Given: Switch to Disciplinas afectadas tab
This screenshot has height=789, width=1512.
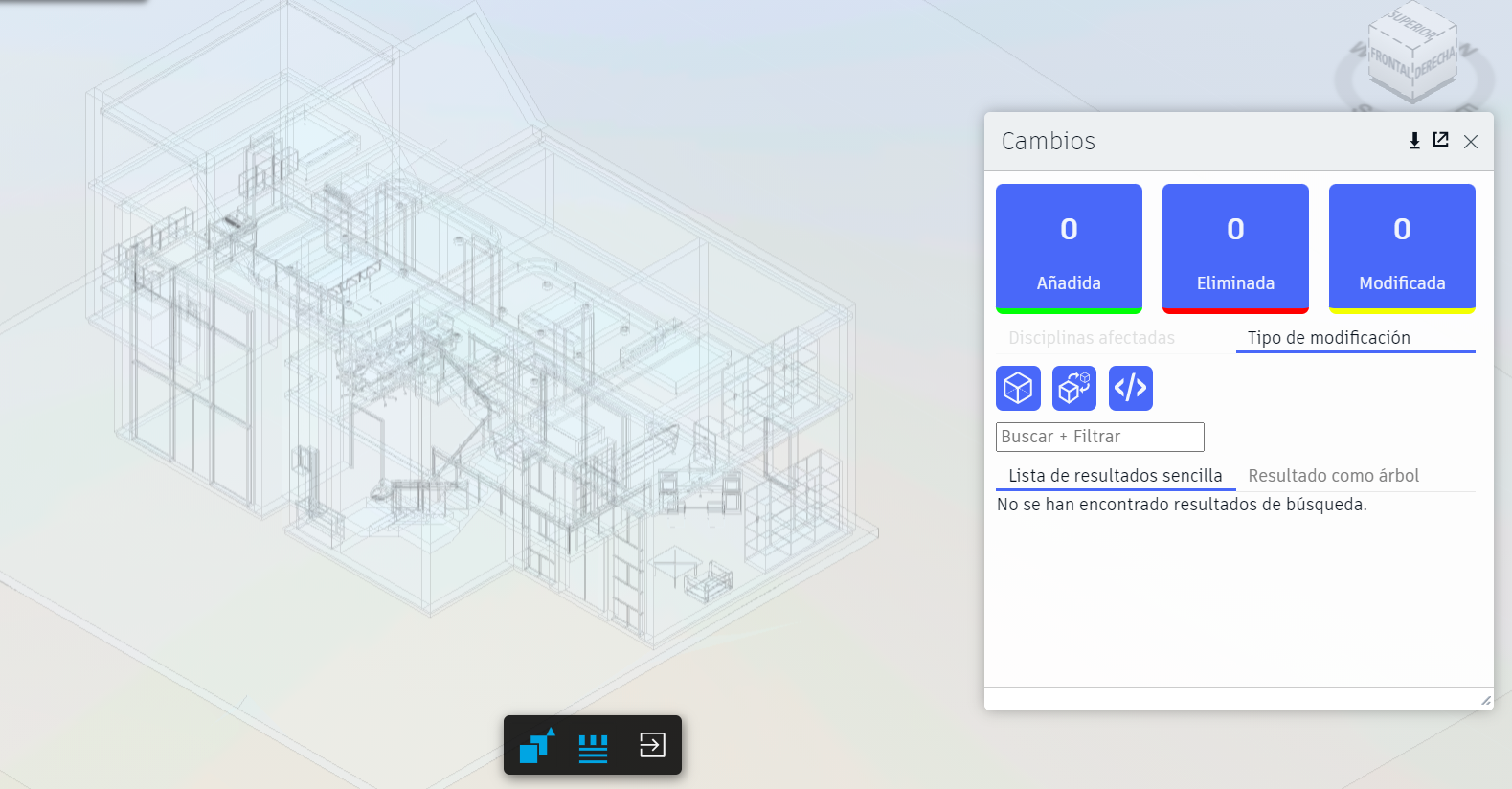Looking at the screenshot, I should [1092, 338].
